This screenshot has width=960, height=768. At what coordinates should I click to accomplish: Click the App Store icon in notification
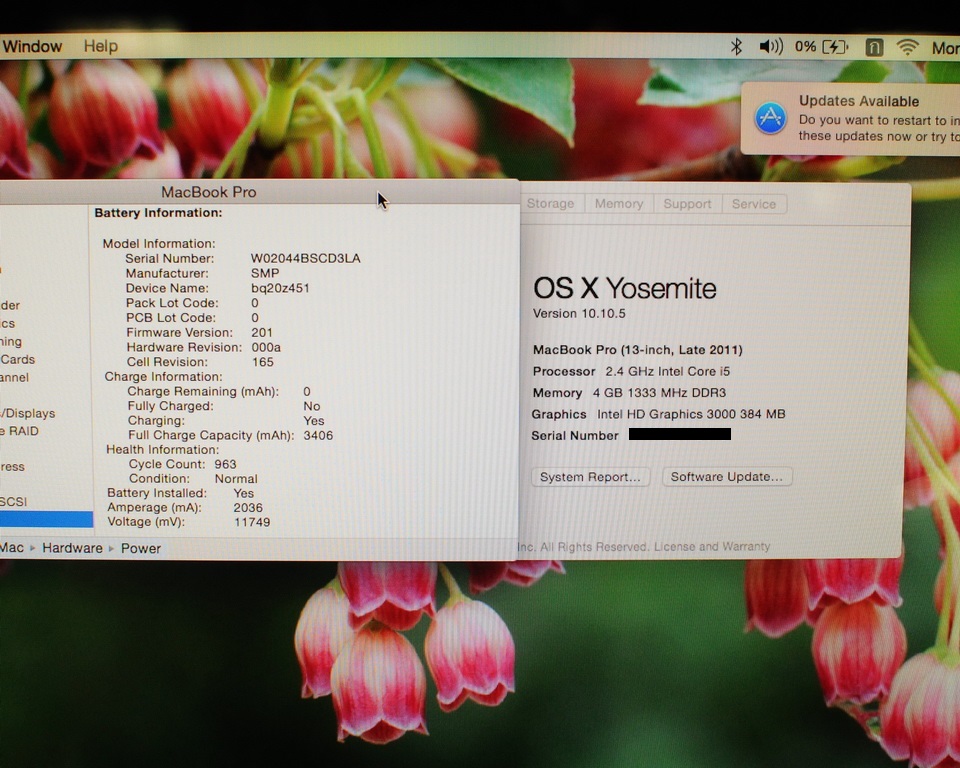pos(770,118)
